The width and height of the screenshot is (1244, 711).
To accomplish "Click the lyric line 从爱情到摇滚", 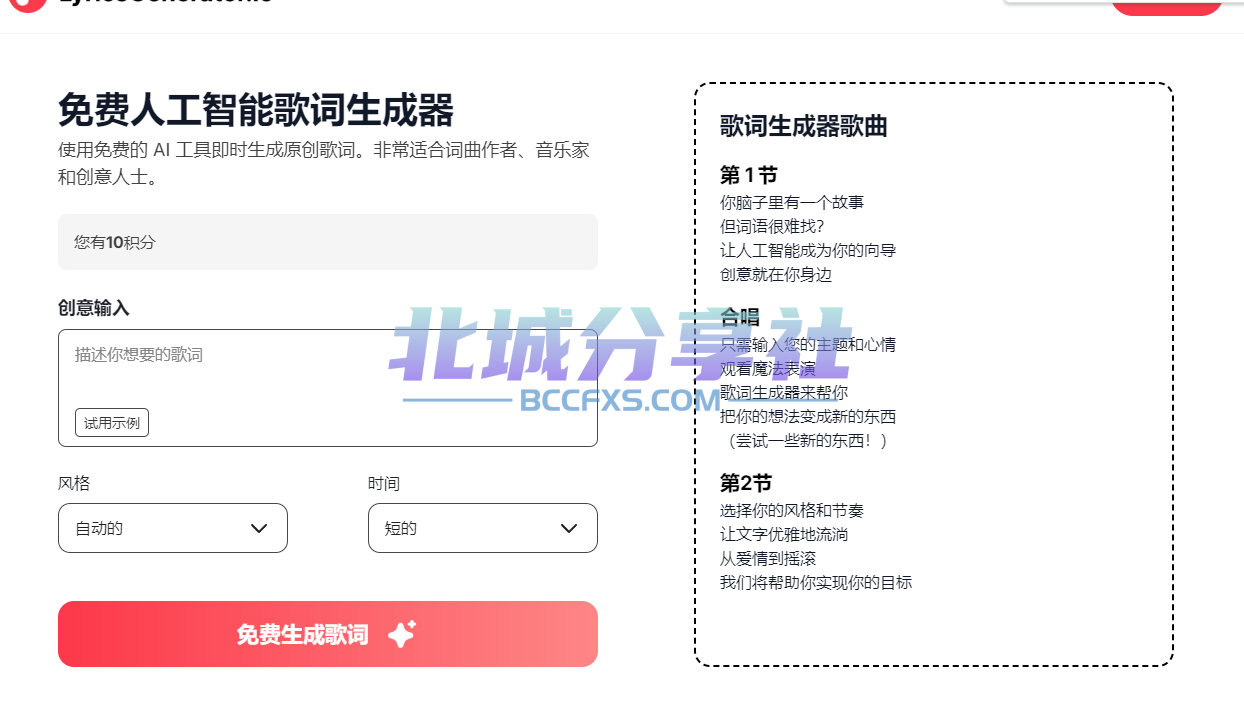I will point(768,558).
